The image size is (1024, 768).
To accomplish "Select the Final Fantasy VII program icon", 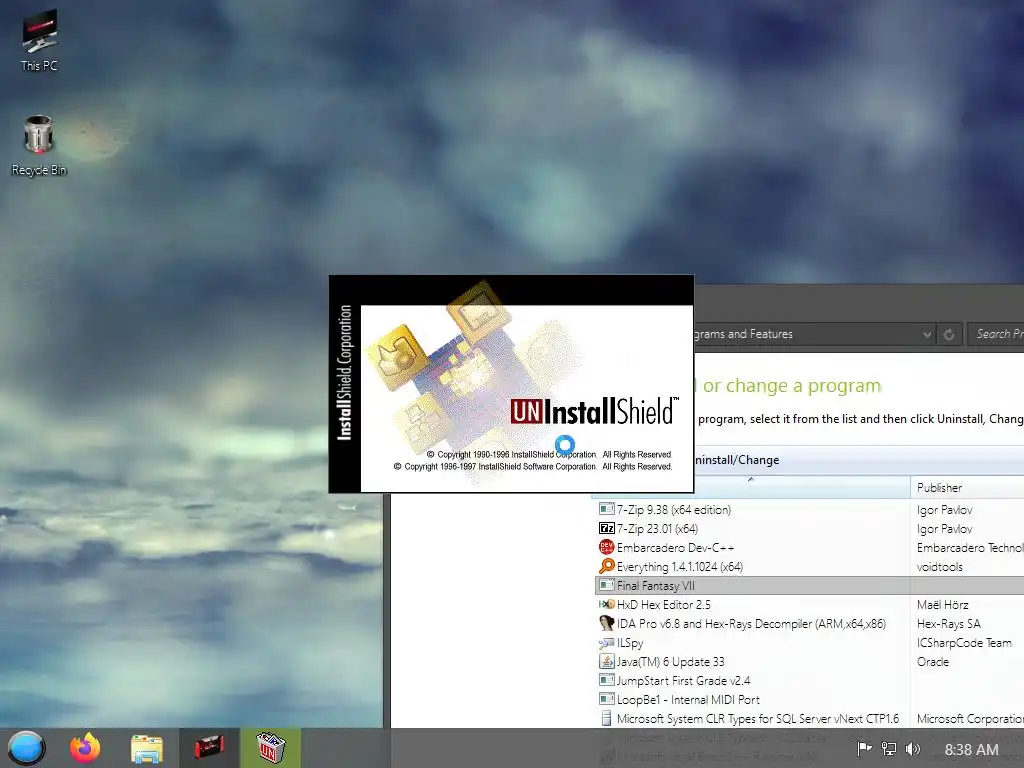I will (606, 585).
